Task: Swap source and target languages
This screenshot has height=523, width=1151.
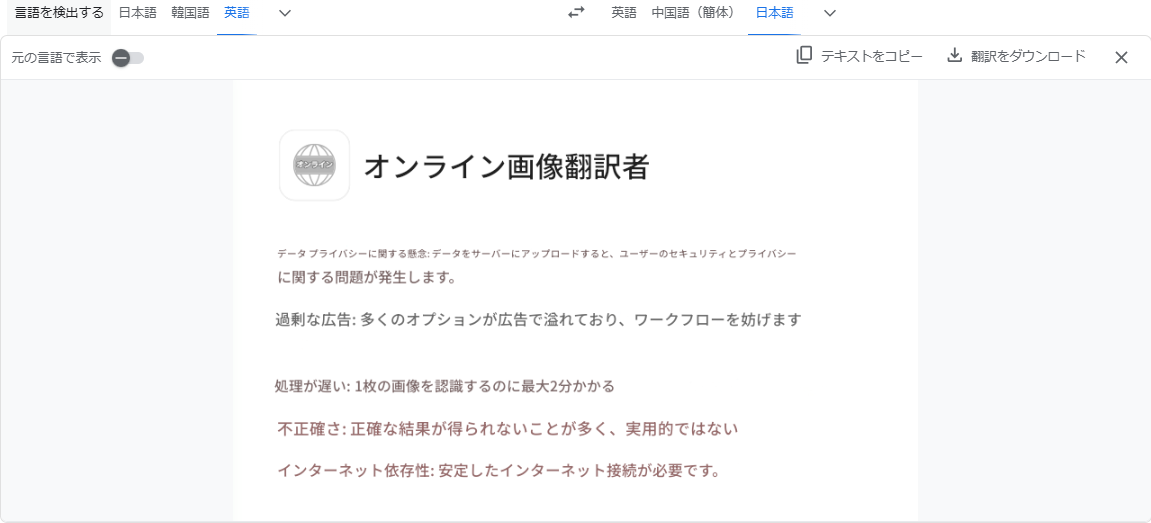Action: 576,12
